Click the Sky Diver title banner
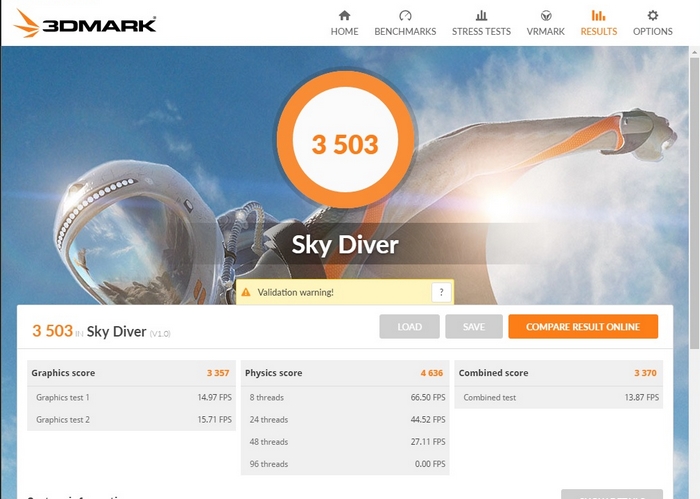The image size is (700, 499). [x=345, y=245]
